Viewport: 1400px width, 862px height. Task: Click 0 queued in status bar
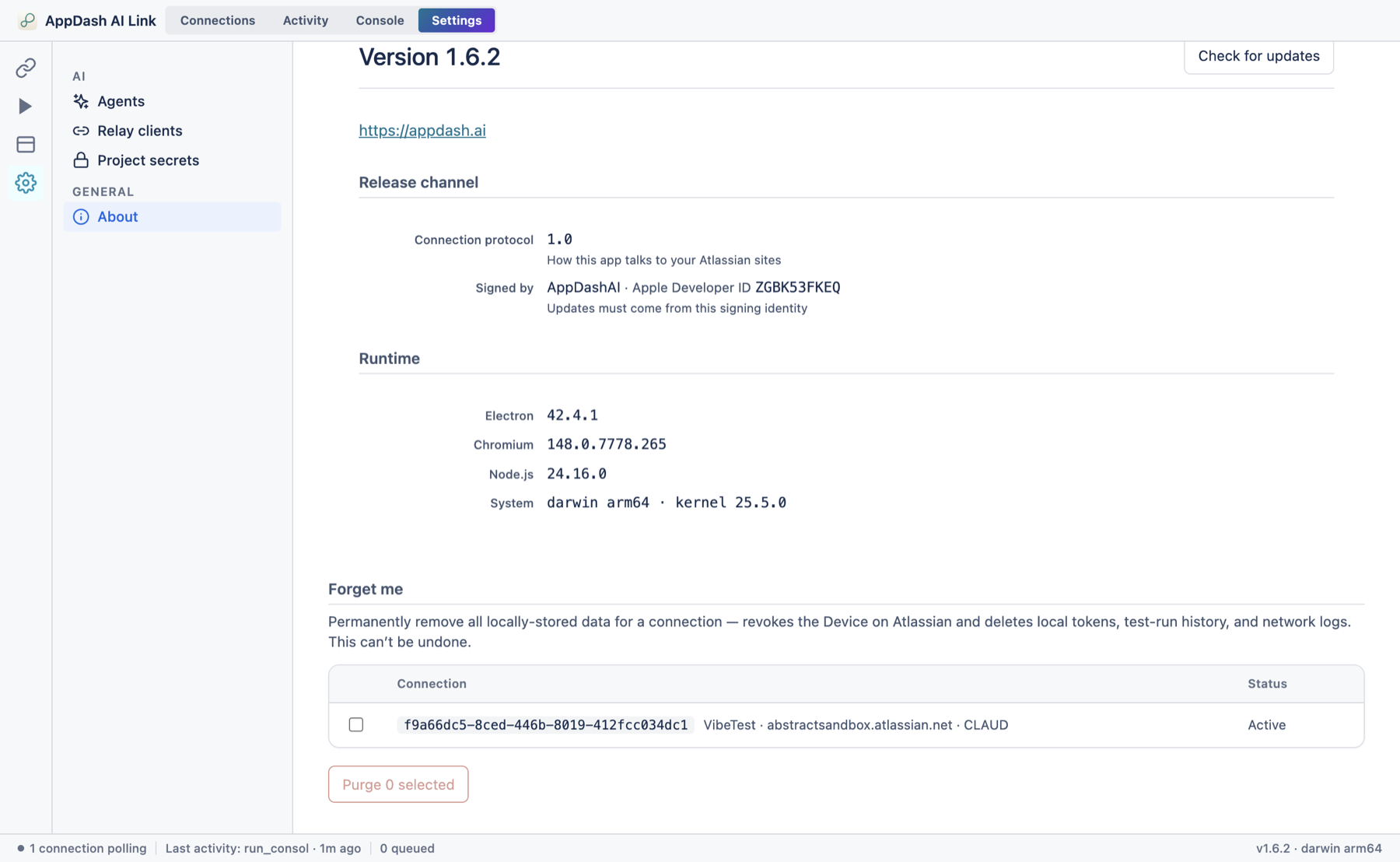(x=407, y=848)
